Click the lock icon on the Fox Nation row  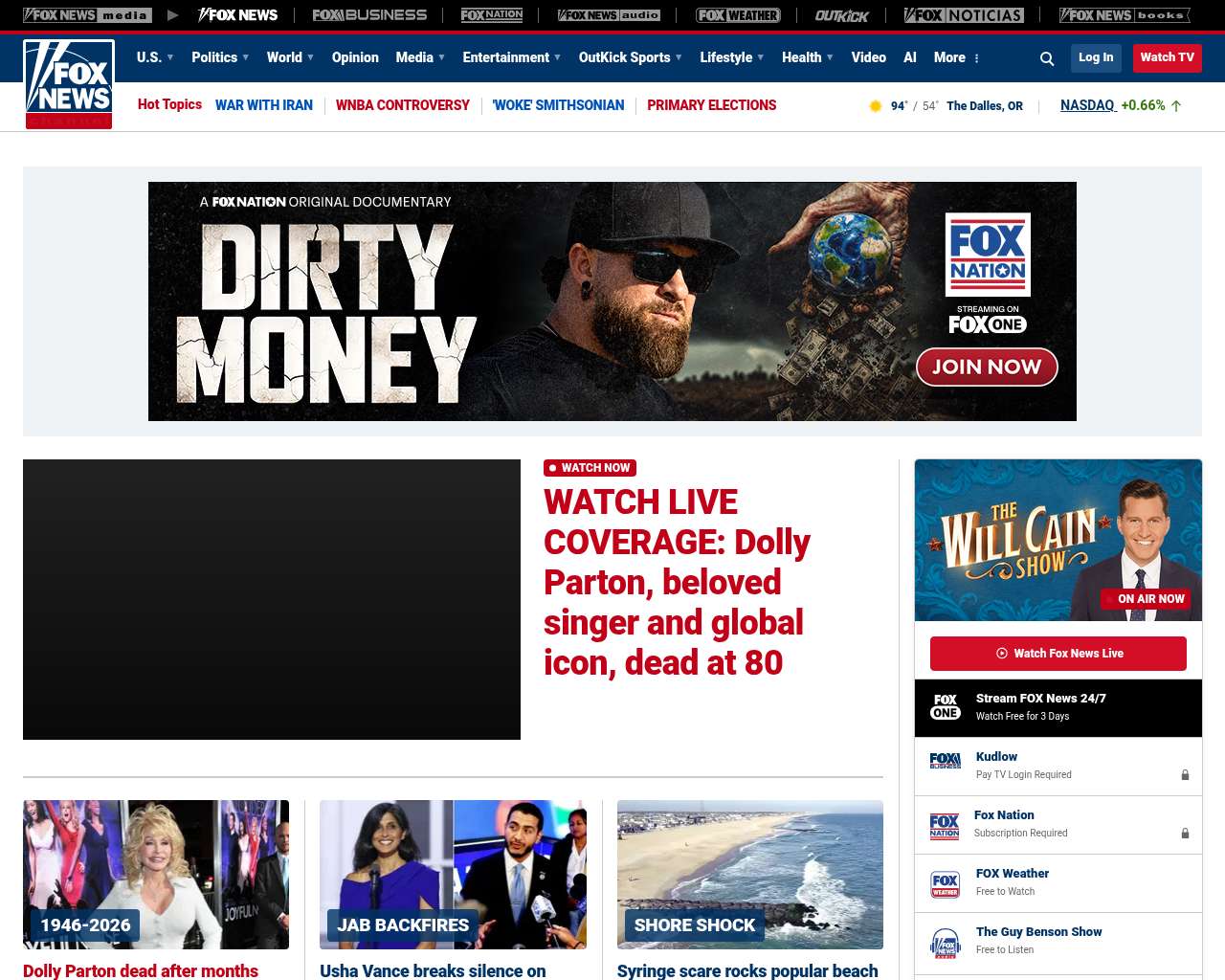(1185, 833)
